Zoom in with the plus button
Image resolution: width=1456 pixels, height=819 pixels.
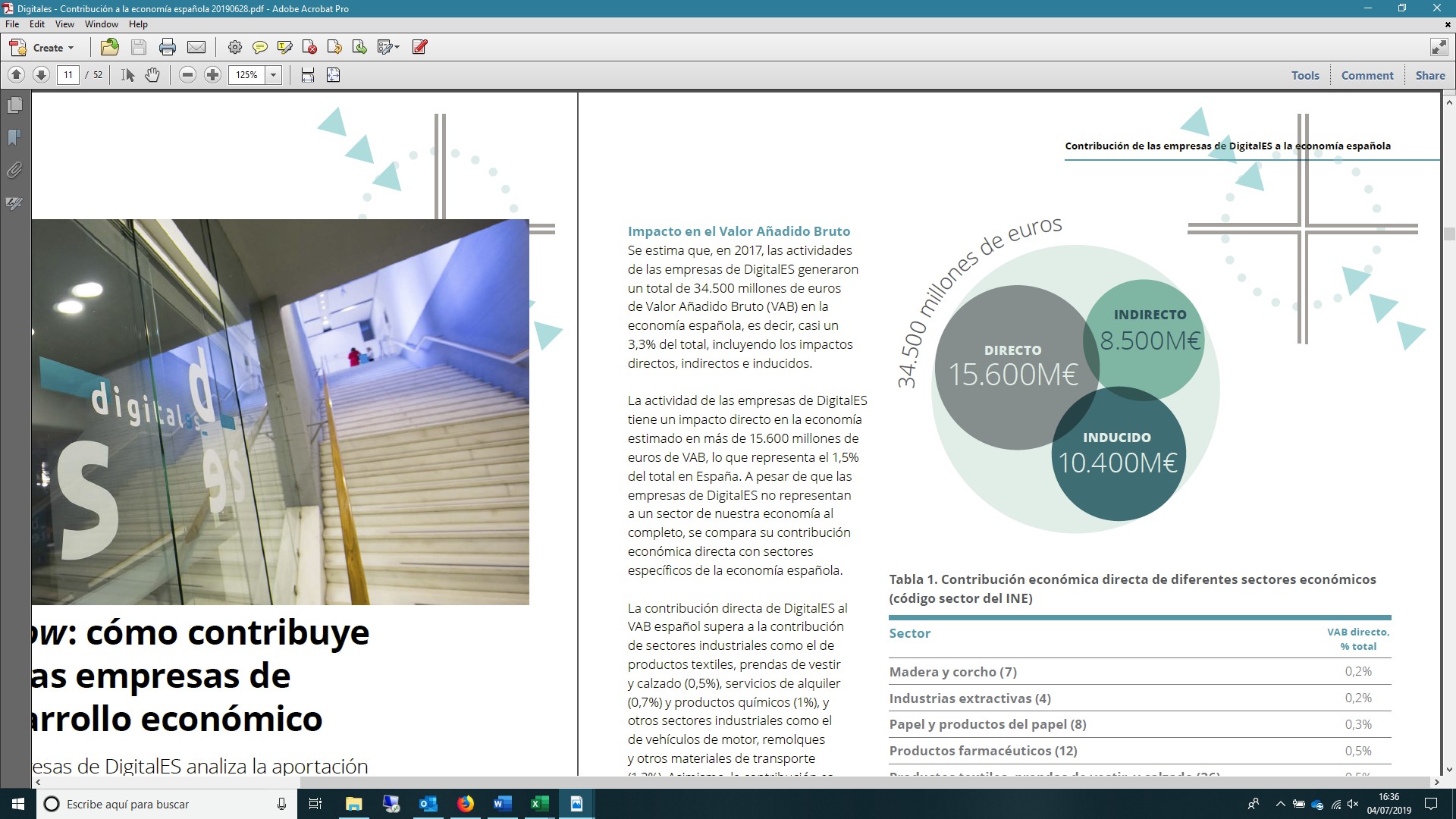[213, 75]
